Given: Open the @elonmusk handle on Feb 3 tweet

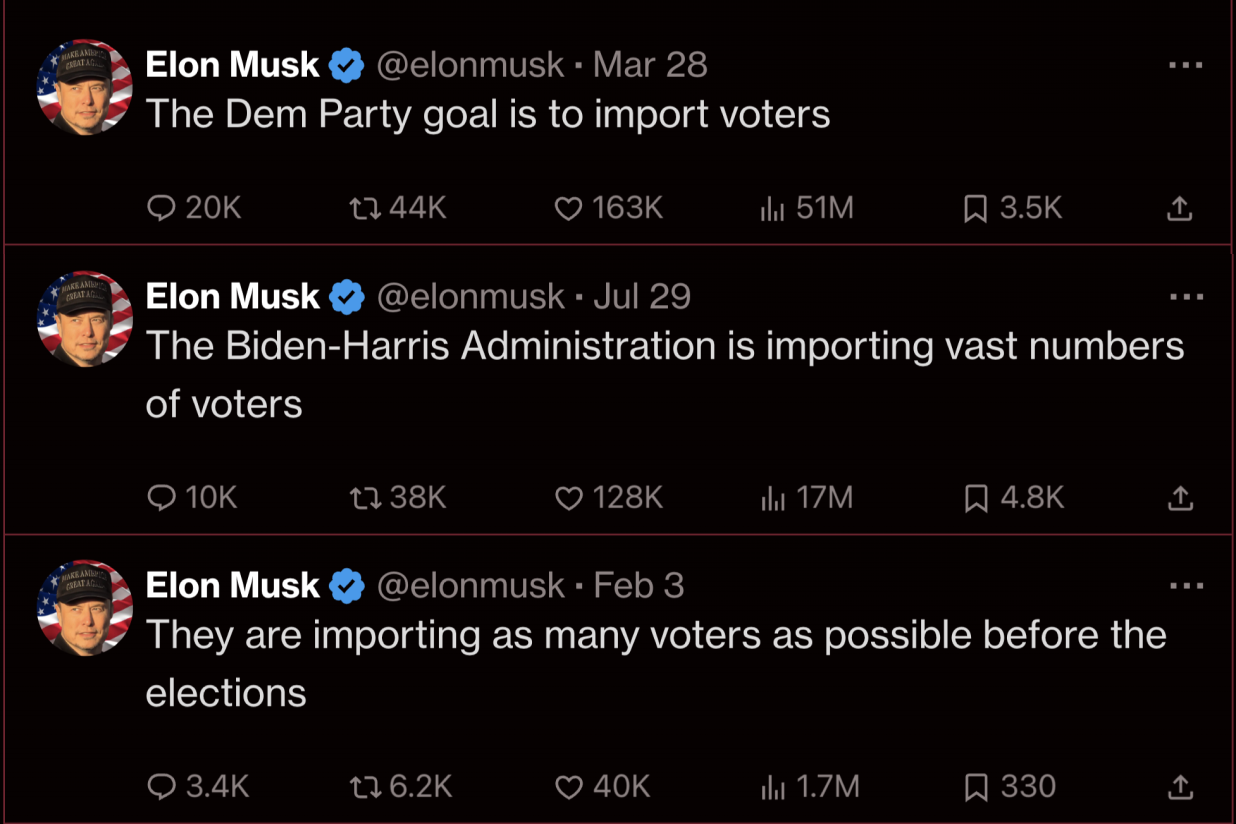Looking at the screenshot, I should coord(470,585).
